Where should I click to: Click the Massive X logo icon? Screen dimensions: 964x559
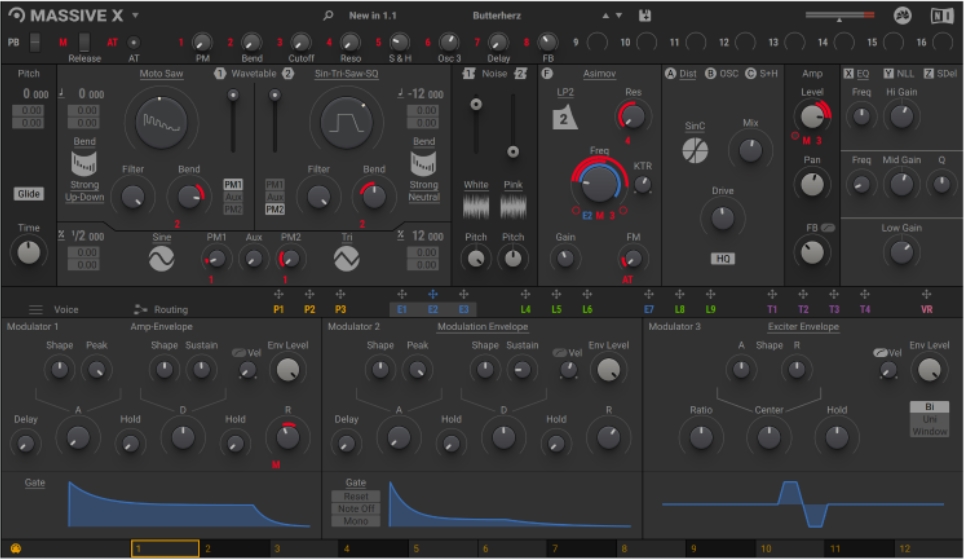point(17,15)
